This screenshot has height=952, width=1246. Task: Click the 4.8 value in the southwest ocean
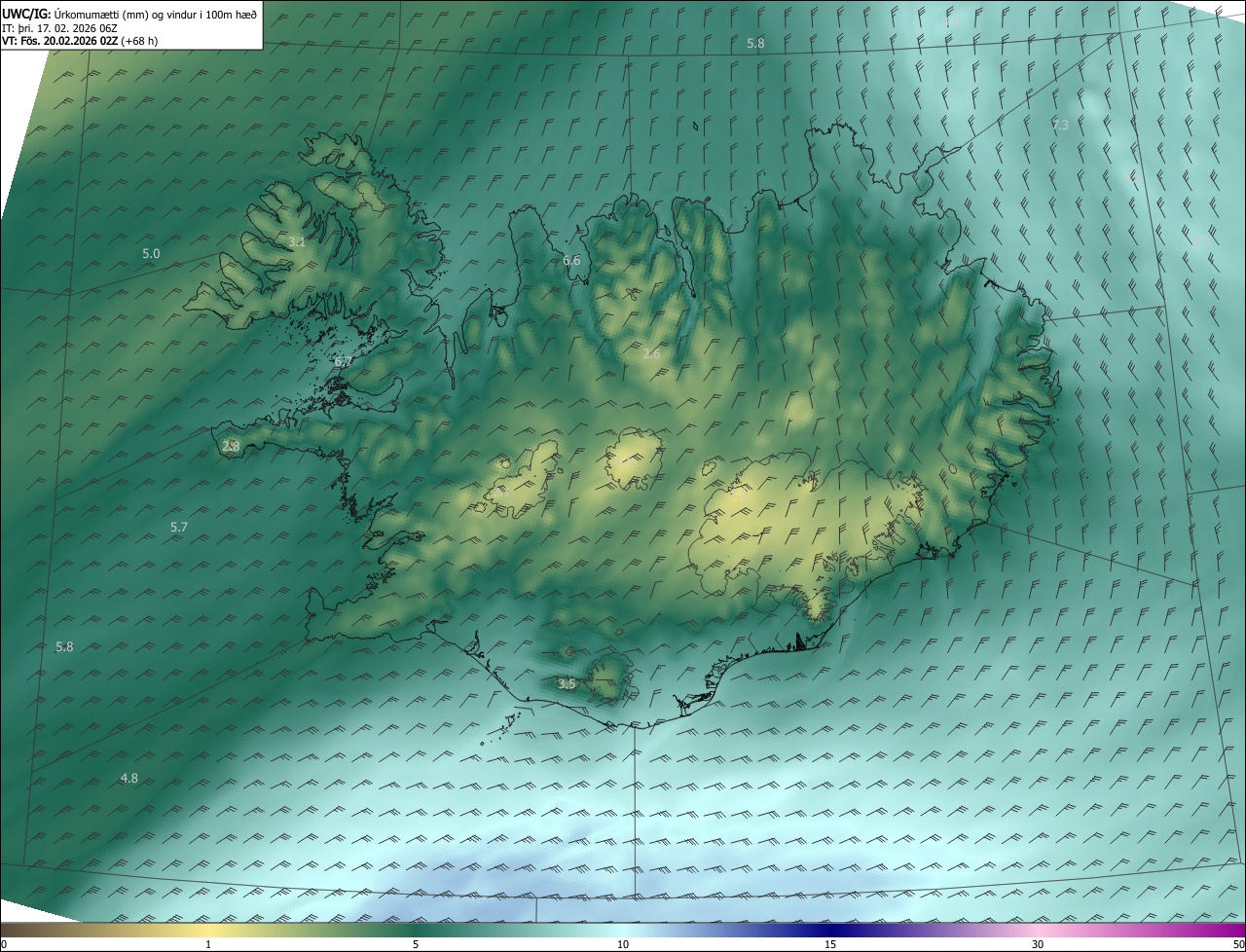pyautogui.click(x=128, y=778)
